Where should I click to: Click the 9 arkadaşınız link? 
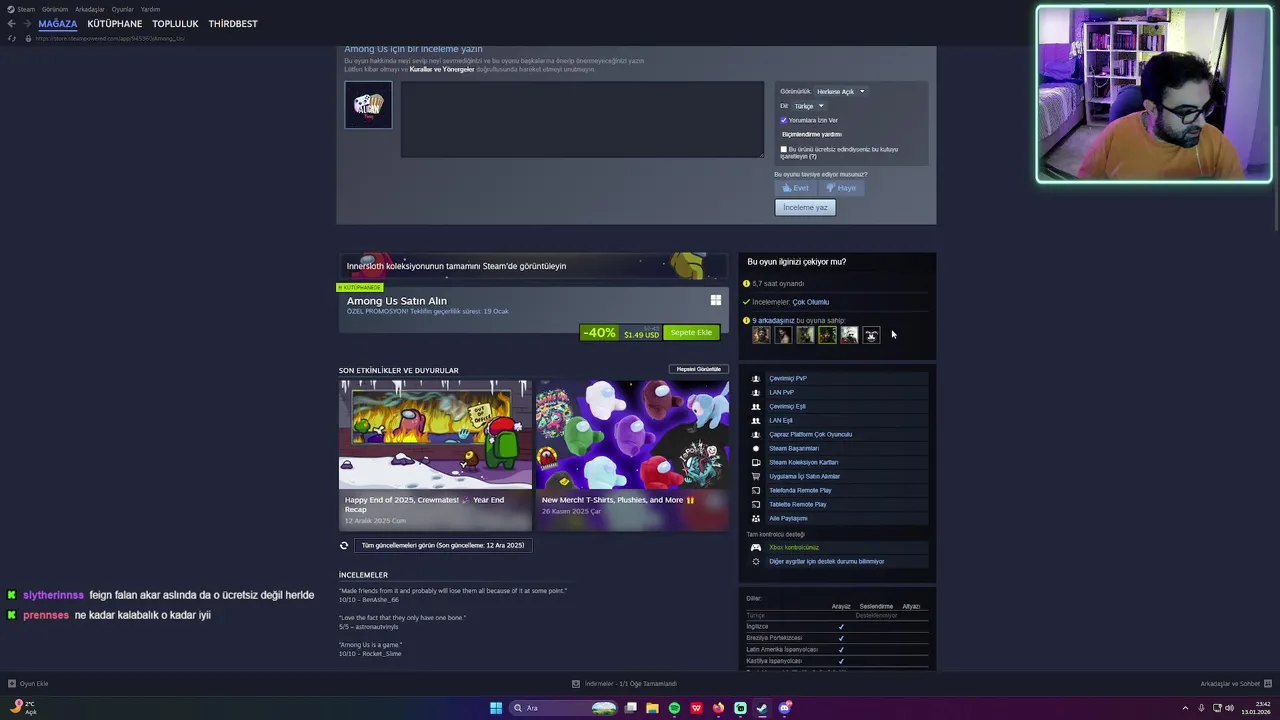[773, 321]
